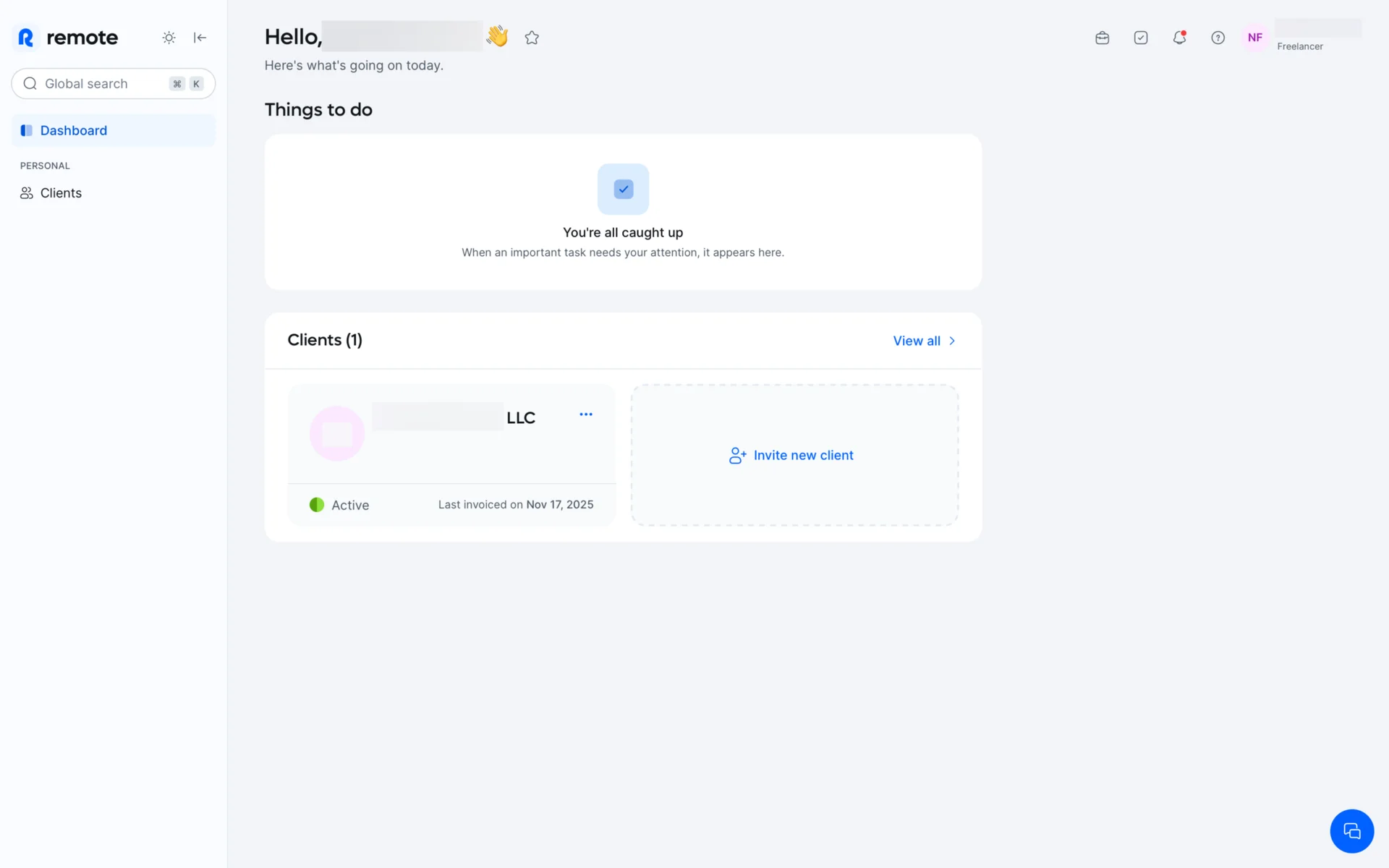Open the chat support bubble
Viewport: 1389px width, 868px height.
pyautogui.click(x=1351, y=830)
